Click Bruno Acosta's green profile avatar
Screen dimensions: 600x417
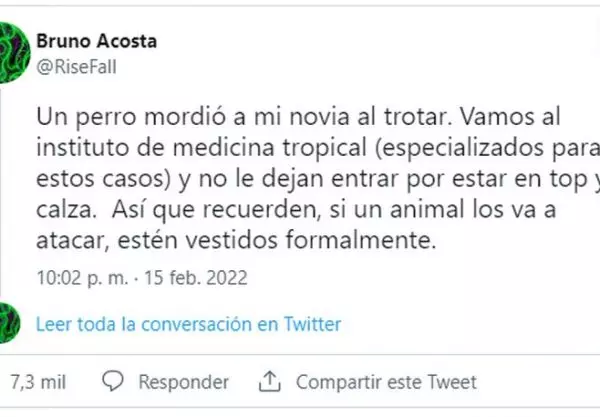[x=12, y=54]
